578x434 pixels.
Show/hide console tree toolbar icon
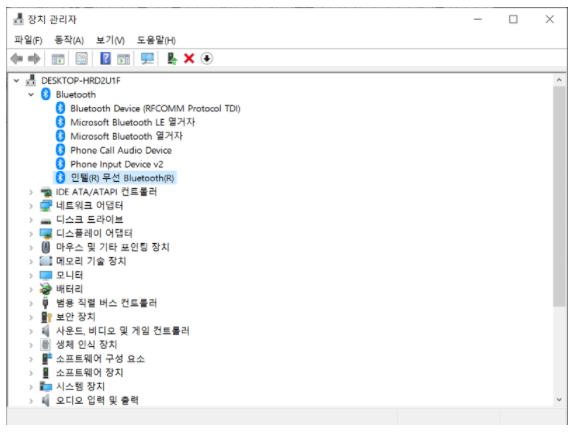tap(58, 59)
